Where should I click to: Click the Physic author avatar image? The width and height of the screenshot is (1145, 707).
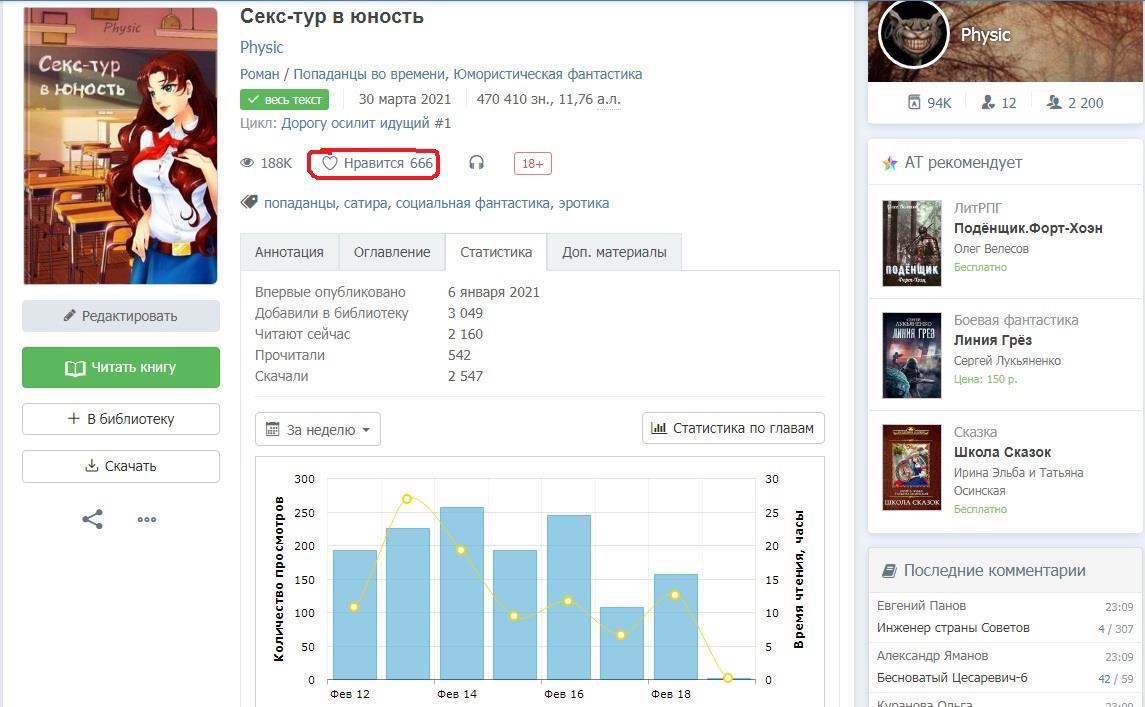point(912,35)
